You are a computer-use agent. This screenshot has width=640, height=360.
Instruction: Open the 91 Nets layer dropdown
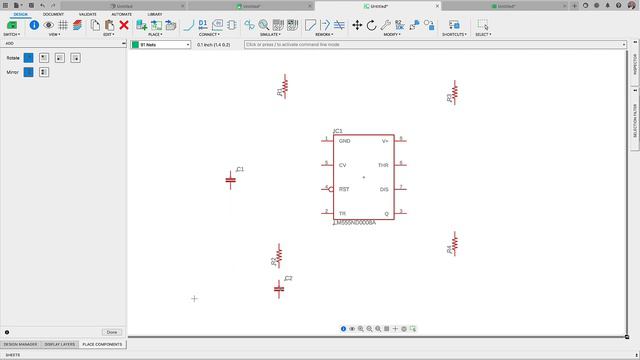[x=161, y=44]
